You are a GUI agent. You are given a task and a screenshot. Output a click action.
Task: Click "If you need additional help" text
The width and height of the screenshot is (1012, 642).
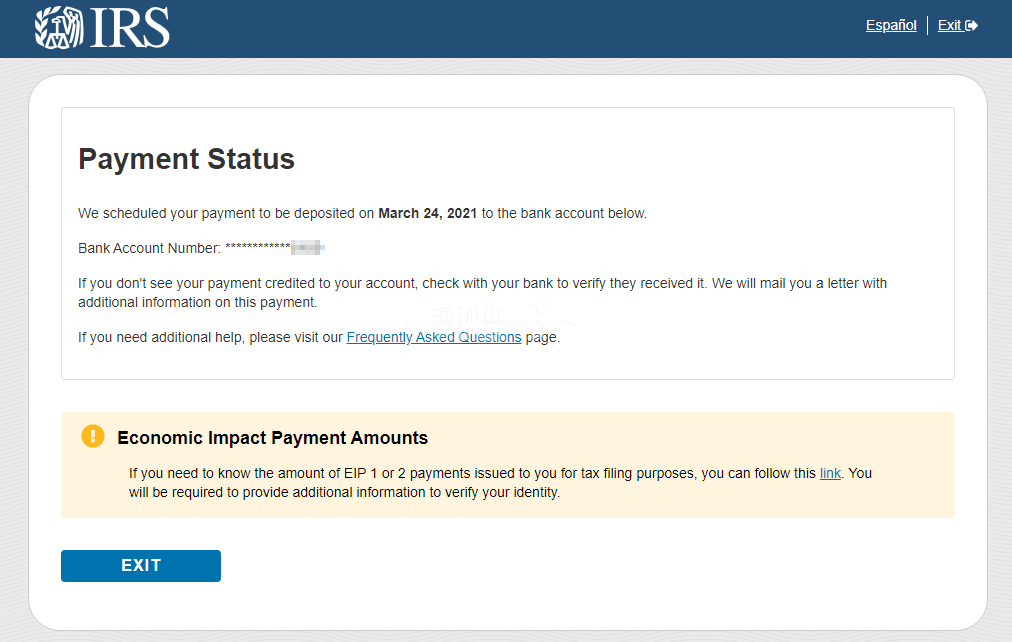pyautogui.click(x=160, y=337)
